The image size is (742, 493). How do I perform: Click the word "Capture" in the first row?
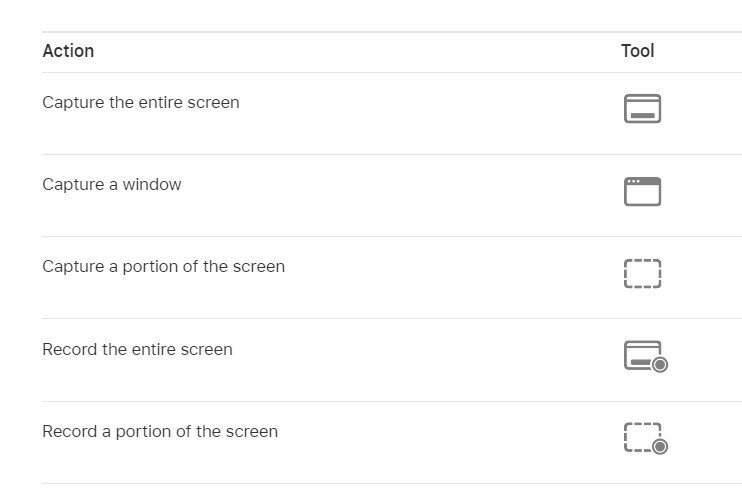pos(73,103)
